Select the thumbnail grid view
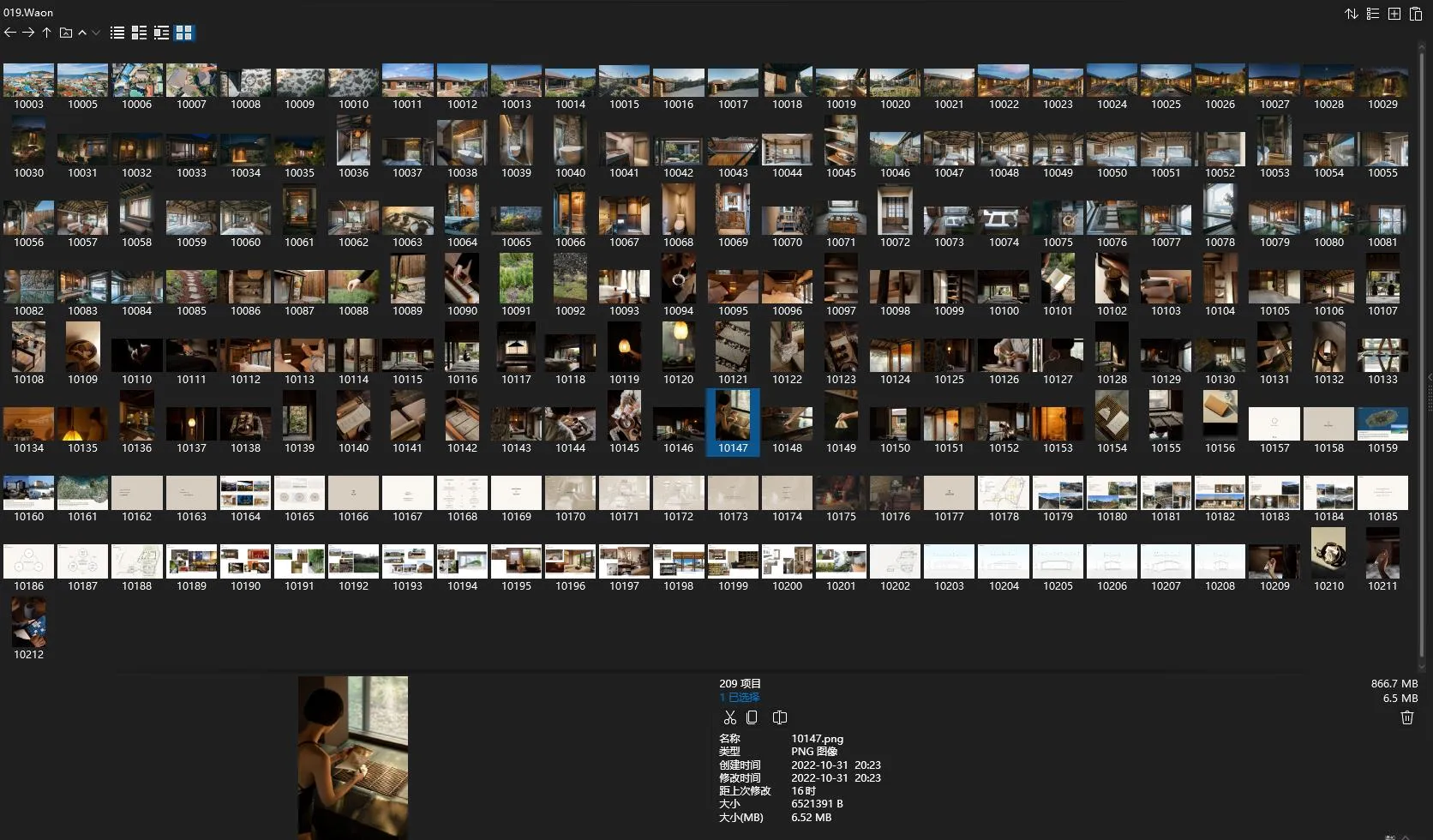This screenshot has height=840, width=1433. pos(183,33)
